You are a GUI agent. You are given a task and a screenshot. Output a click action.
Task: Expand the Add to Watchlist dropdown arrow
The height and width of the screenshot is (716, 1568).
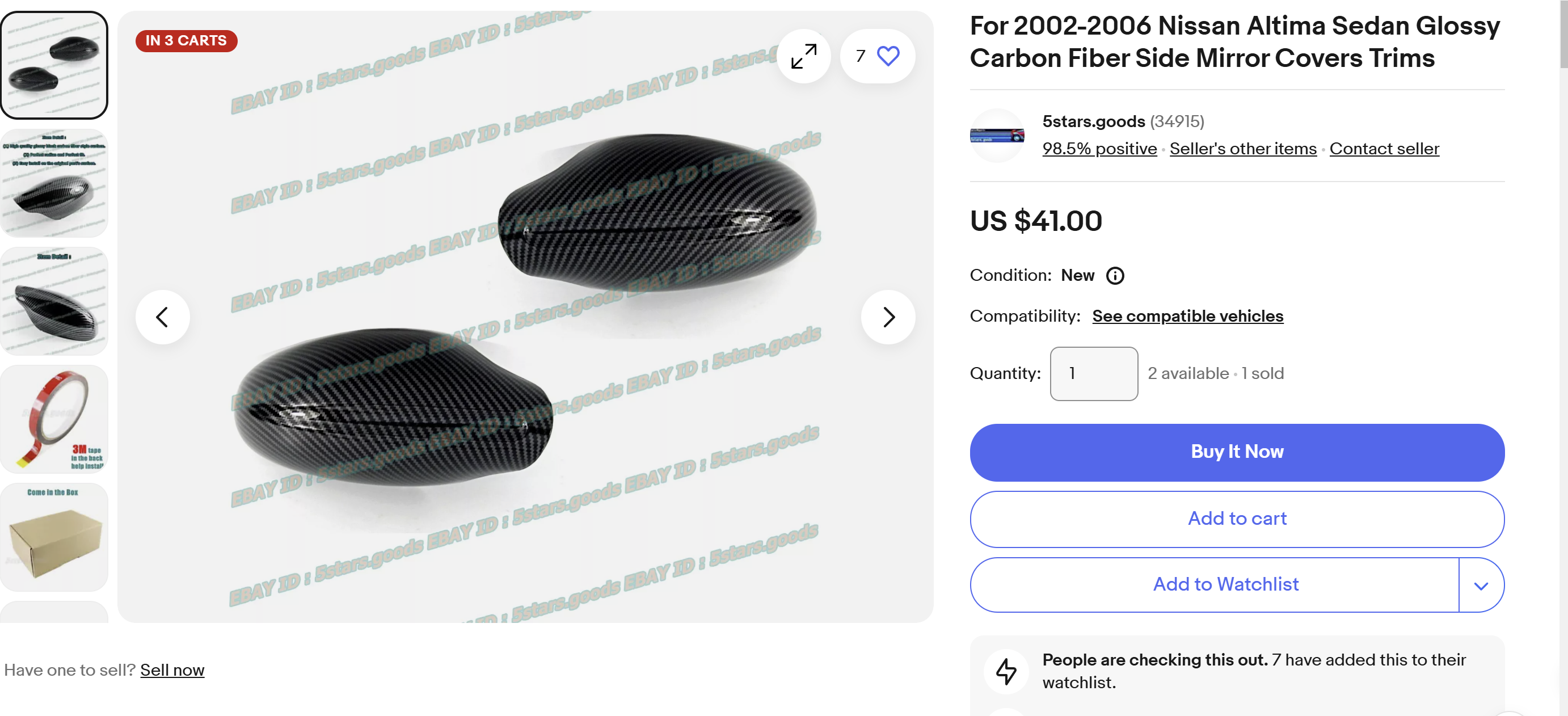(x=1481, y=585)
